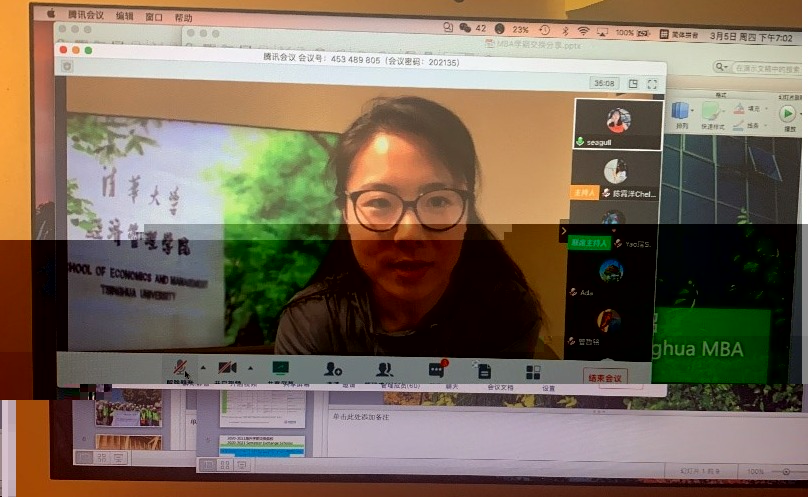Select table slide thumbnail in front PowerPoint
Image resolution: width=808 pixels, height=497 pixels.
tap(263, 409)
